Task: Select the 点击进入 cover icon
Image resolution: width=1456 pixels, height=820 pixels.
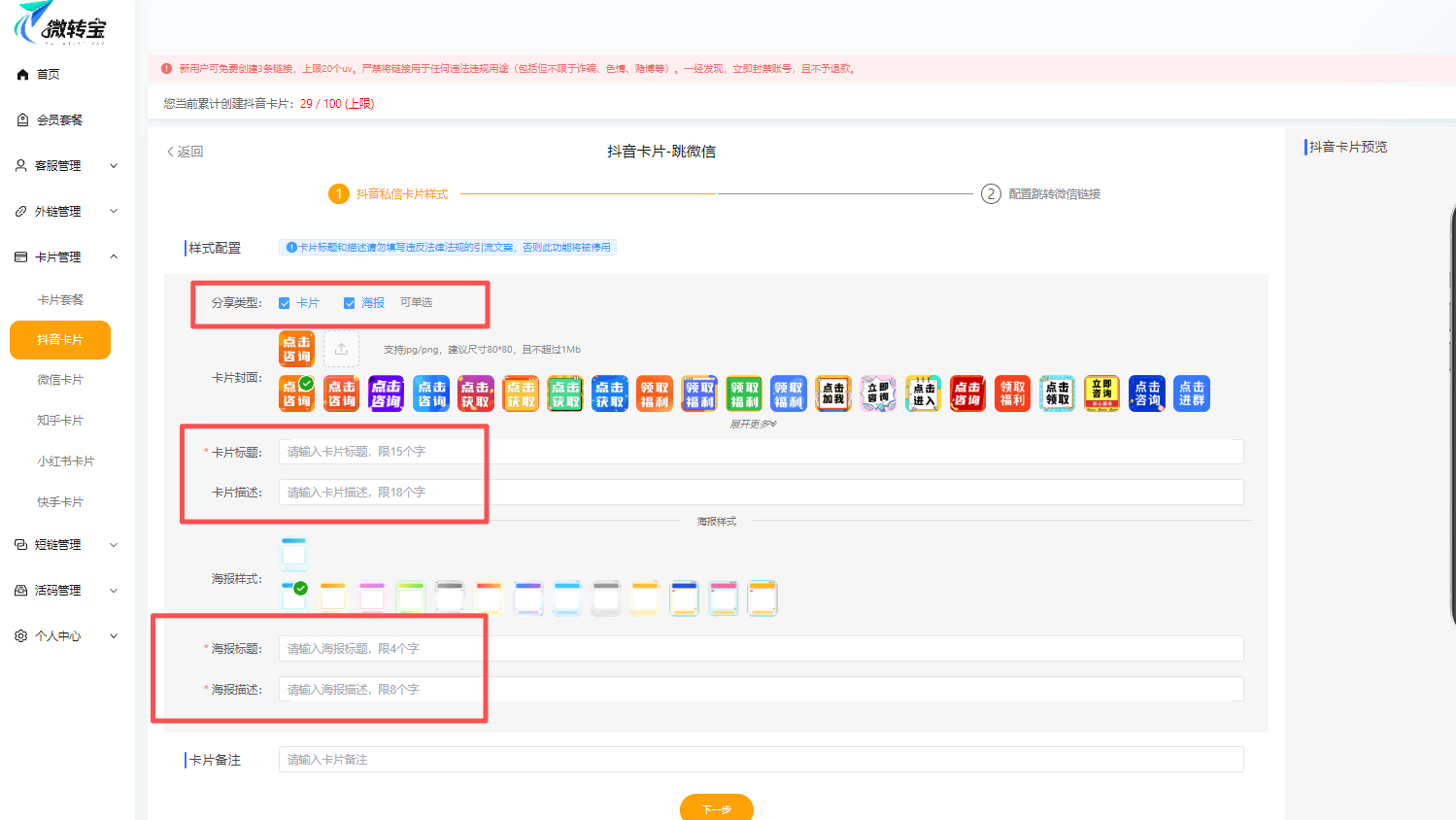Action: pos(923,393)
